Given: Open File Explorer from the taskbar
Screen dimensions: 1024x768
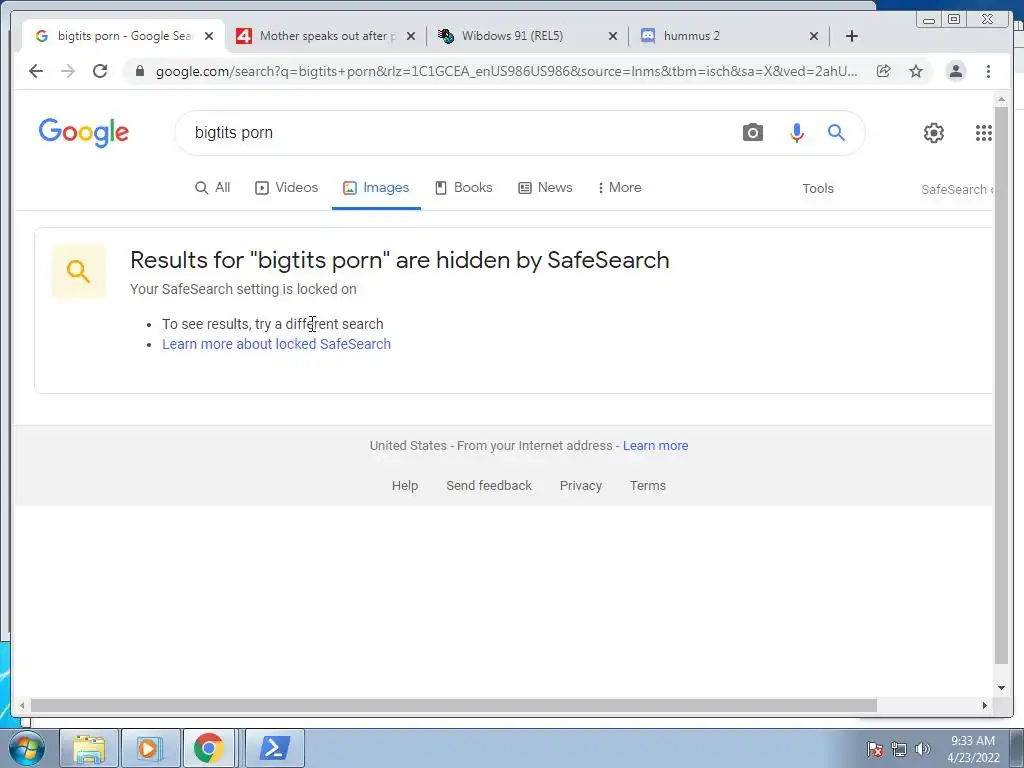Looking at the screenshot, I should click(89, 748).
